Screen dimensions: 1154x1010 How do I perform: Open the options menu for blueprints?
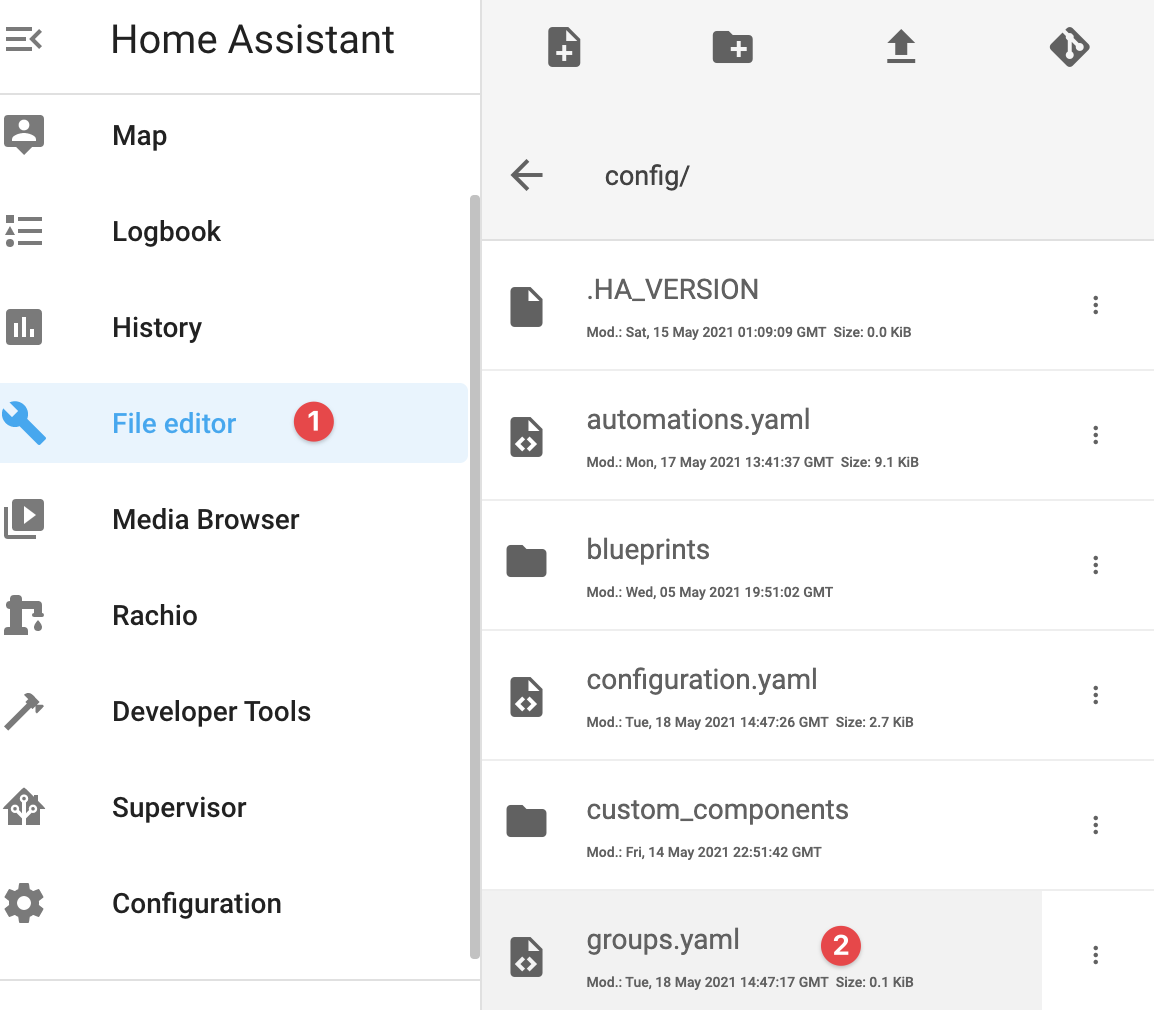[x=1096, y=565]
